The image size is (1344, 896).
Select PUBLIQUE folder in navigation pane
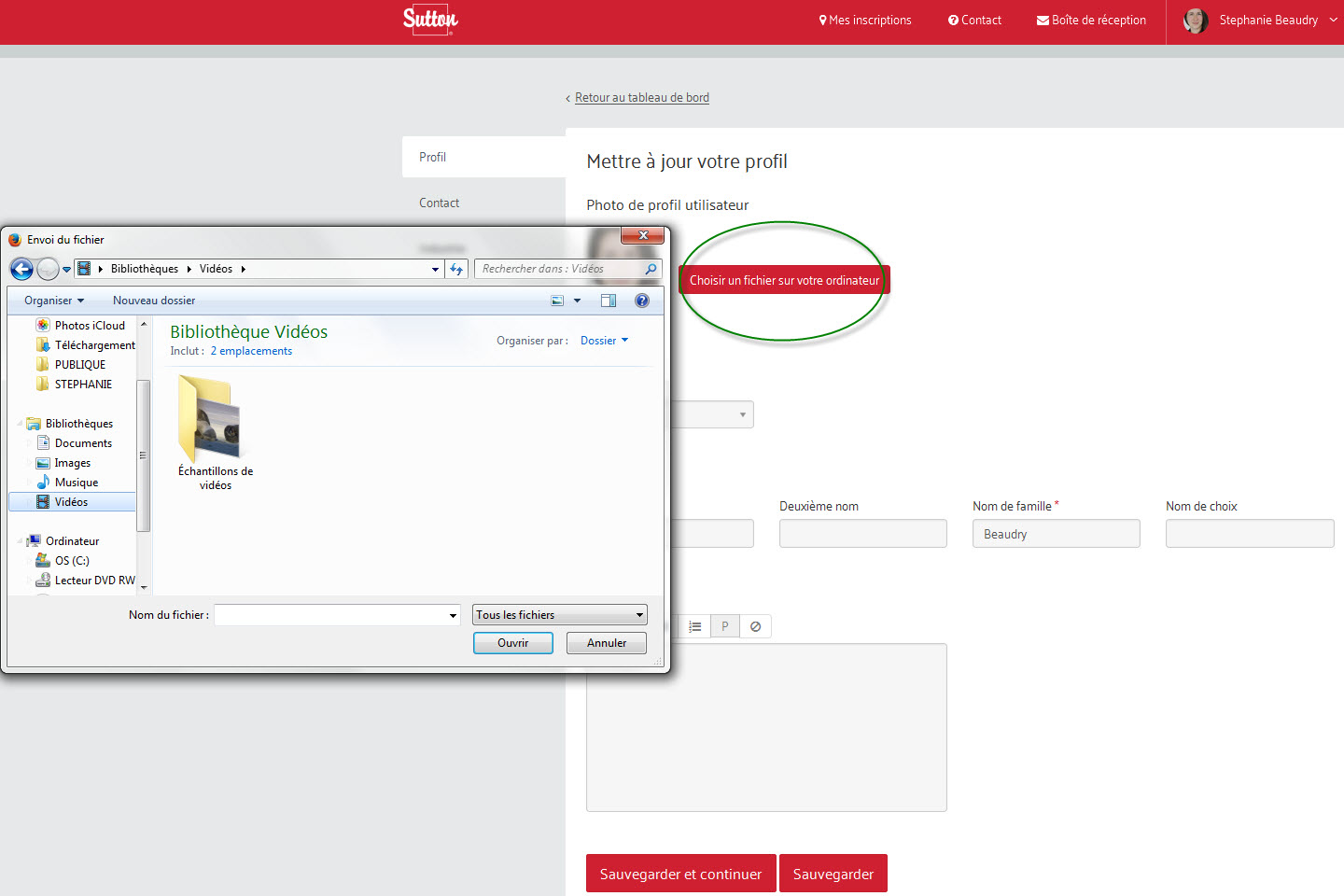(x=71, y=365)
